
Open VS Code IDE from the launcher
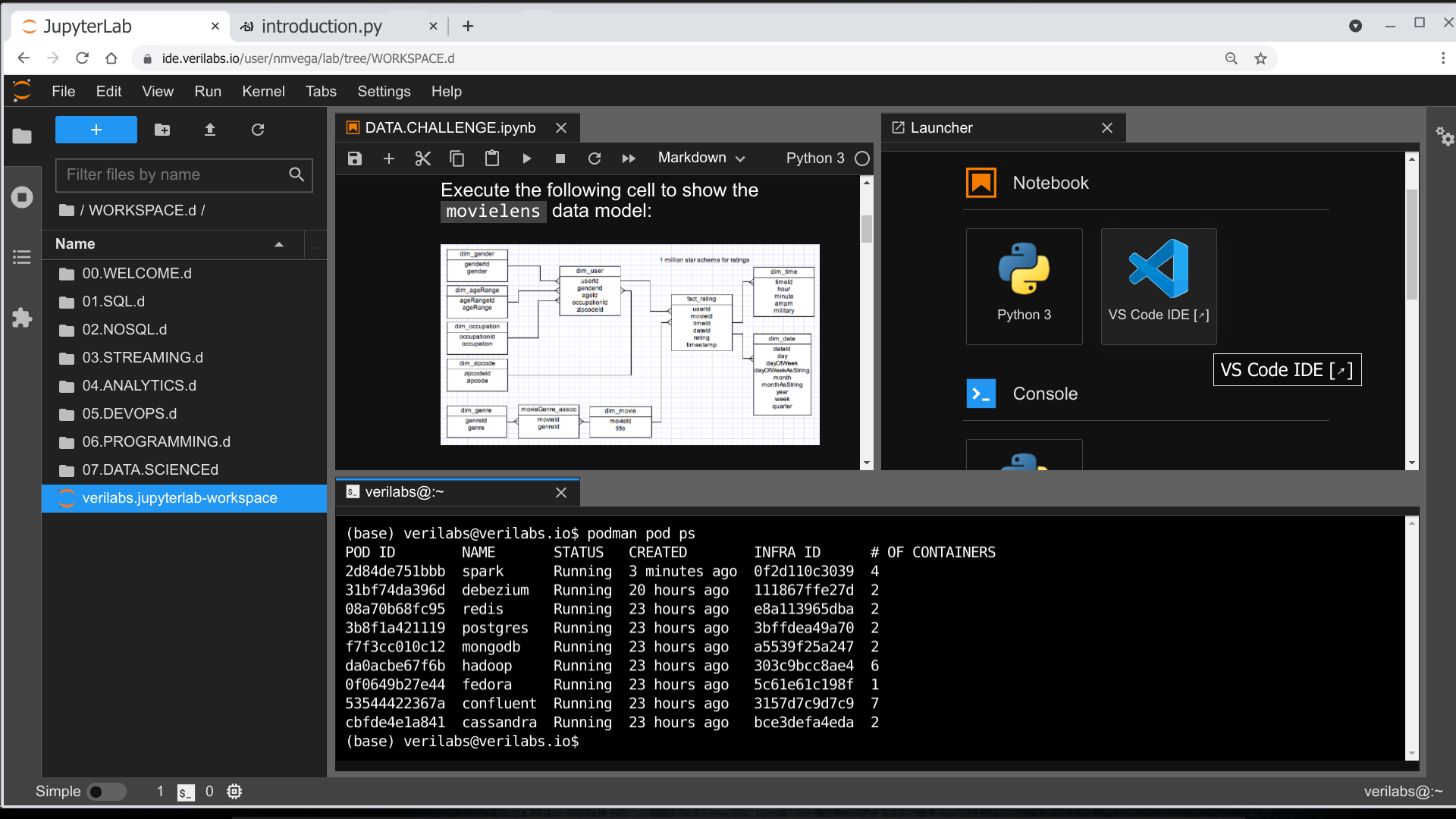[1159, 287]
